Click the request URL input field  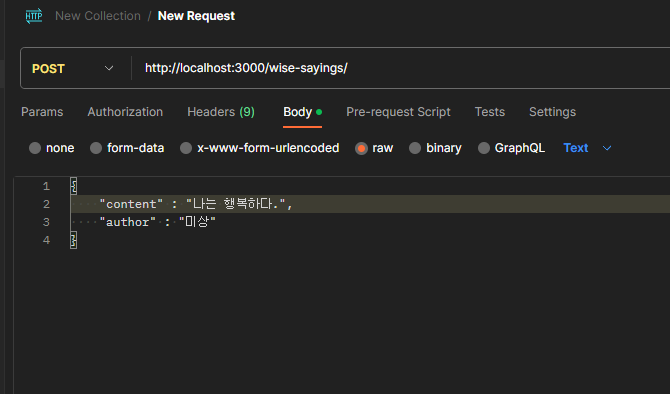pyautogui.click(x=402, y=68)
